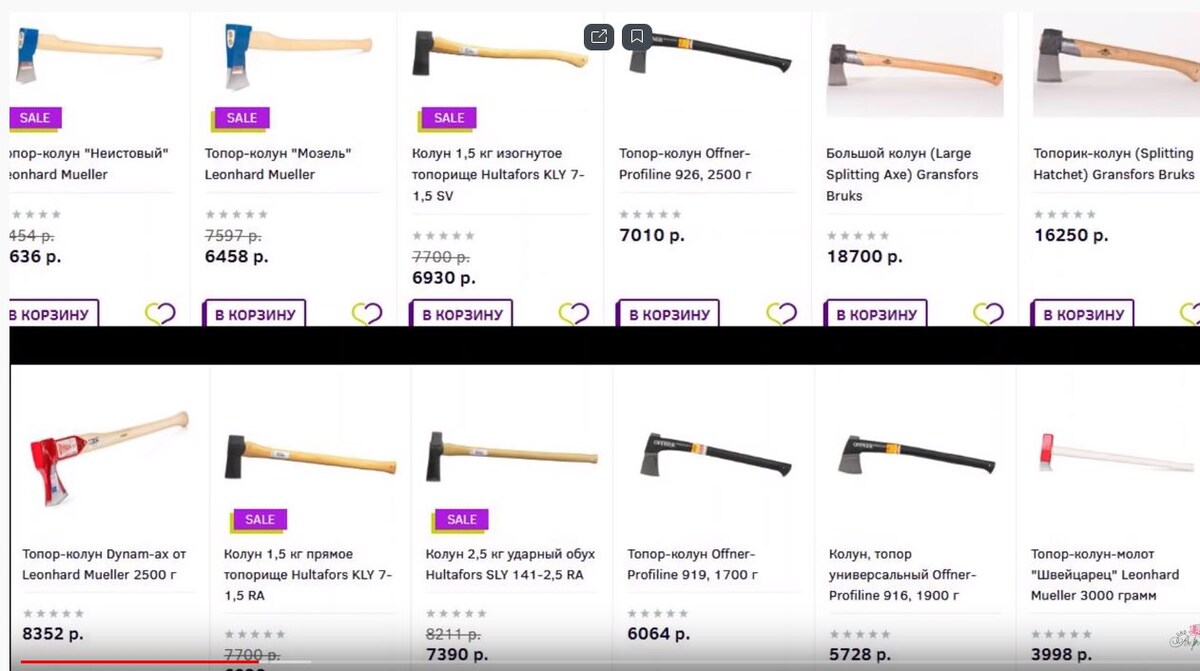This screenshot has height=671, width=1200.
Task: Click the share icon at top of image
Action: [x=599, y=37]
